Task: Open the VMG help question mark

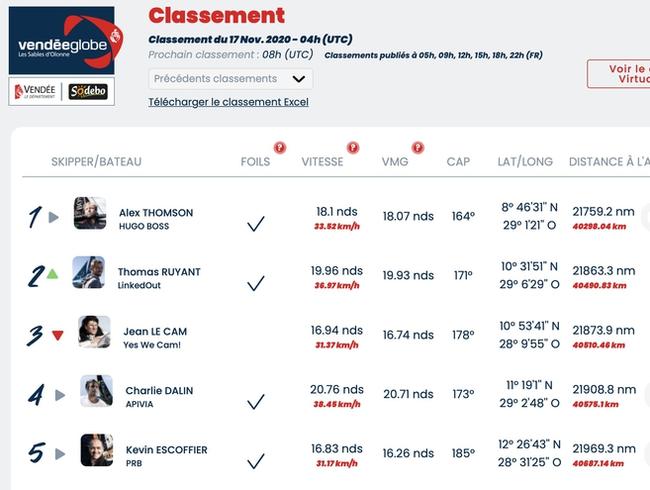Action: [x=418, y=148]
